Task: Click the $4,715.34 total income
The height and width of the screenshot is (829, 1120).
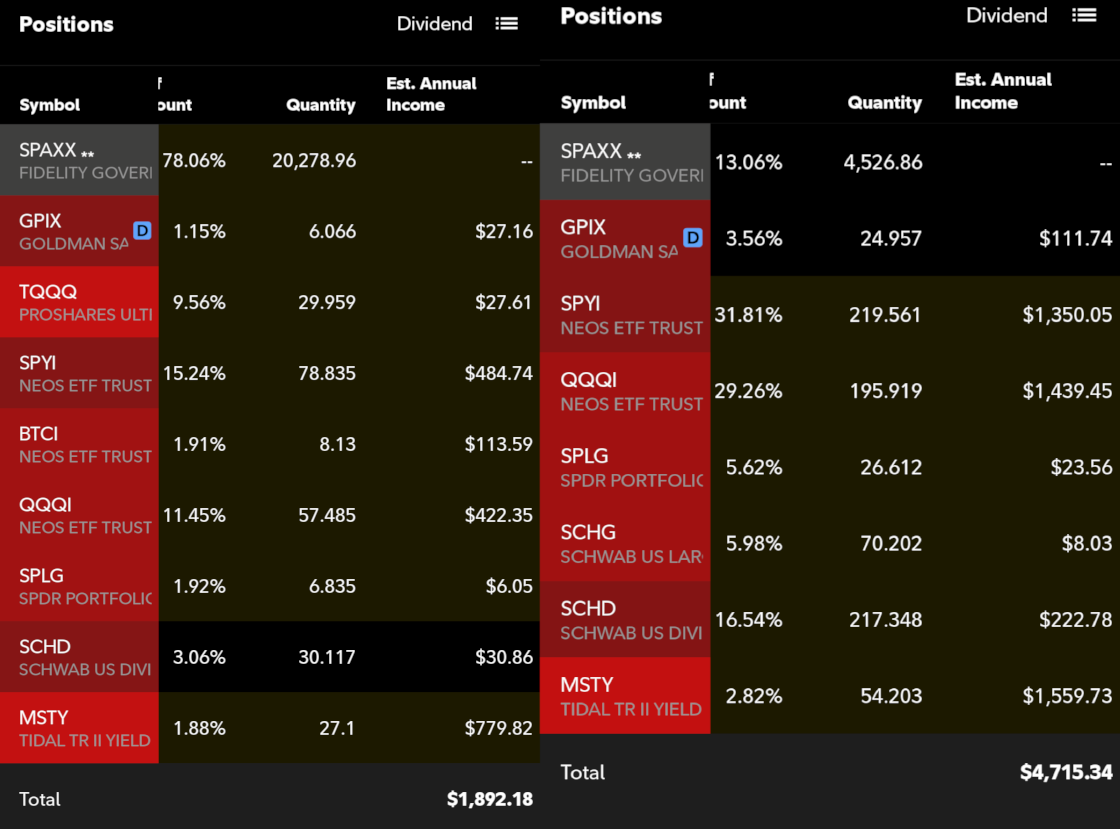Action: click(1066, 772)
